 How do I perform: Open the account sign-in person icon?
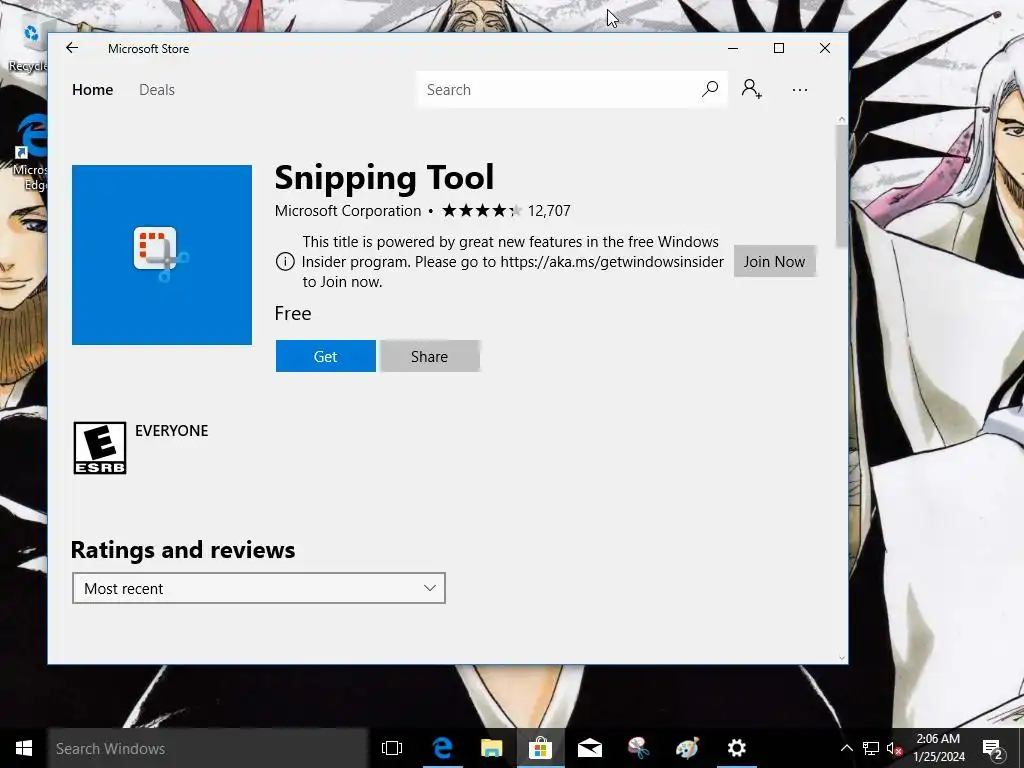(x=751, y=89)
